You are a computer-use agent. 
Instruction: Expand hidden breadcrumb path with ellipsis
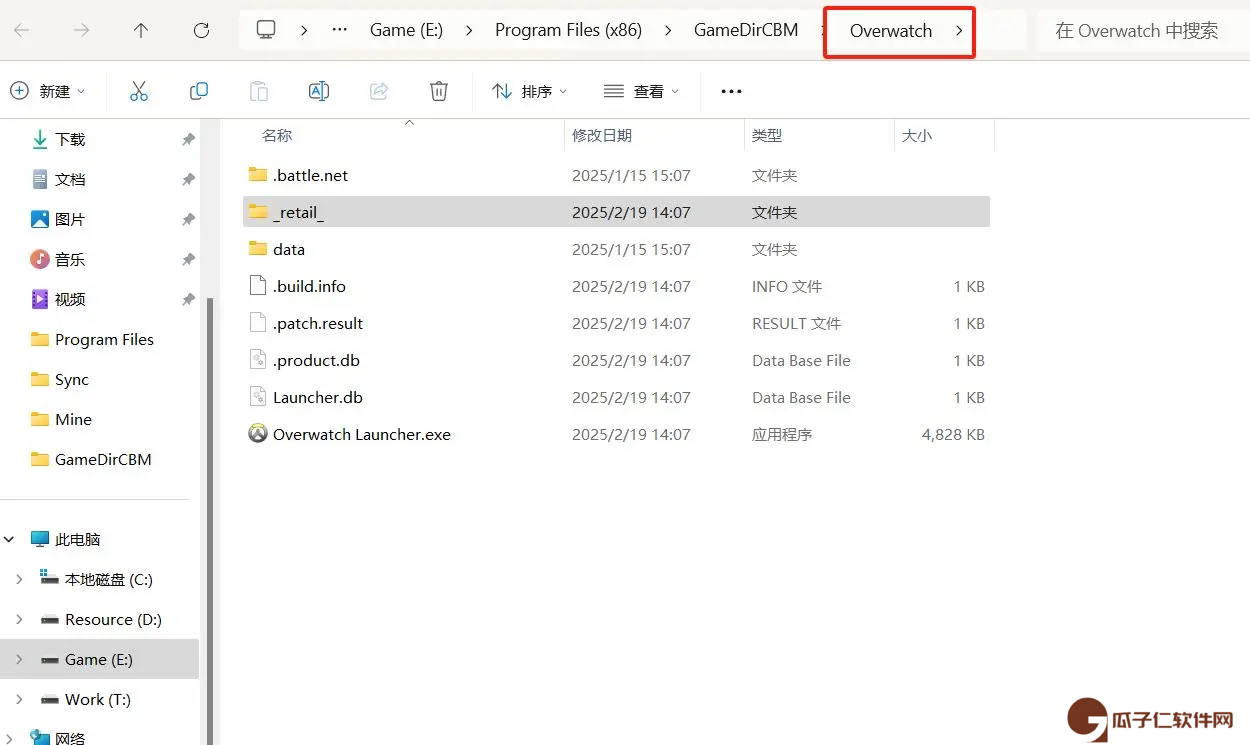[340, 30]
